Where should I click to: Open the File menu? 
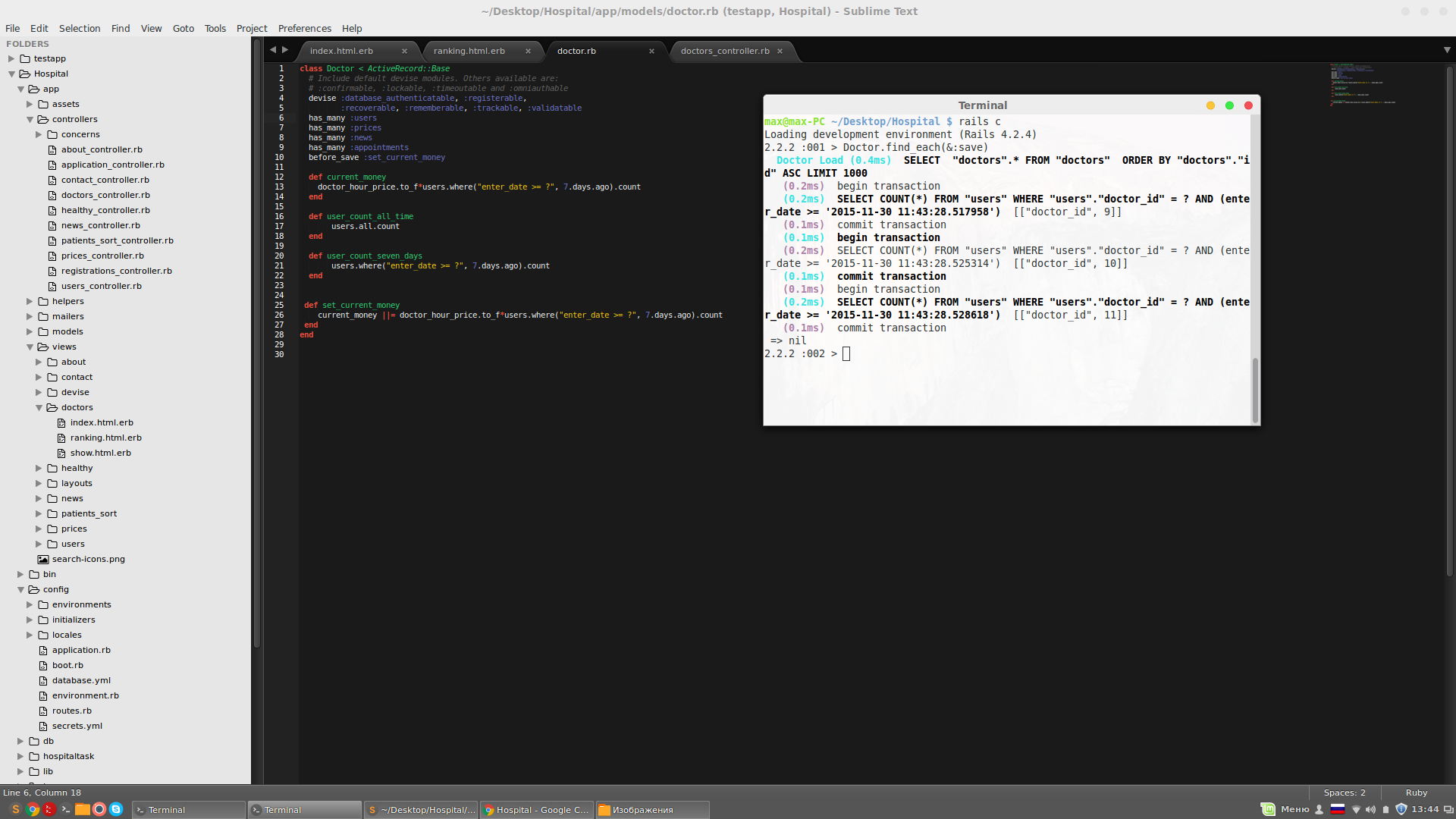coord(13,28)
